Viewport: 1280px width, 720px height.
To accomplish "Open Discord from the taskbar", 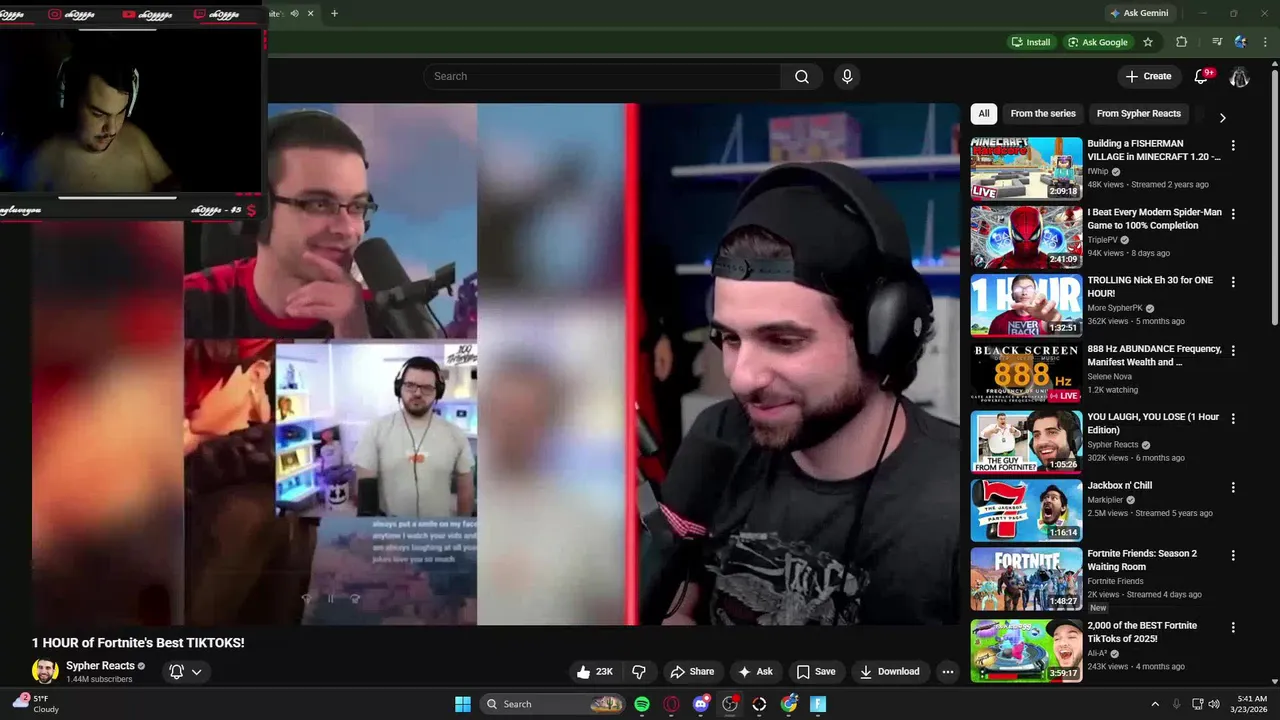I will point(701,704).
